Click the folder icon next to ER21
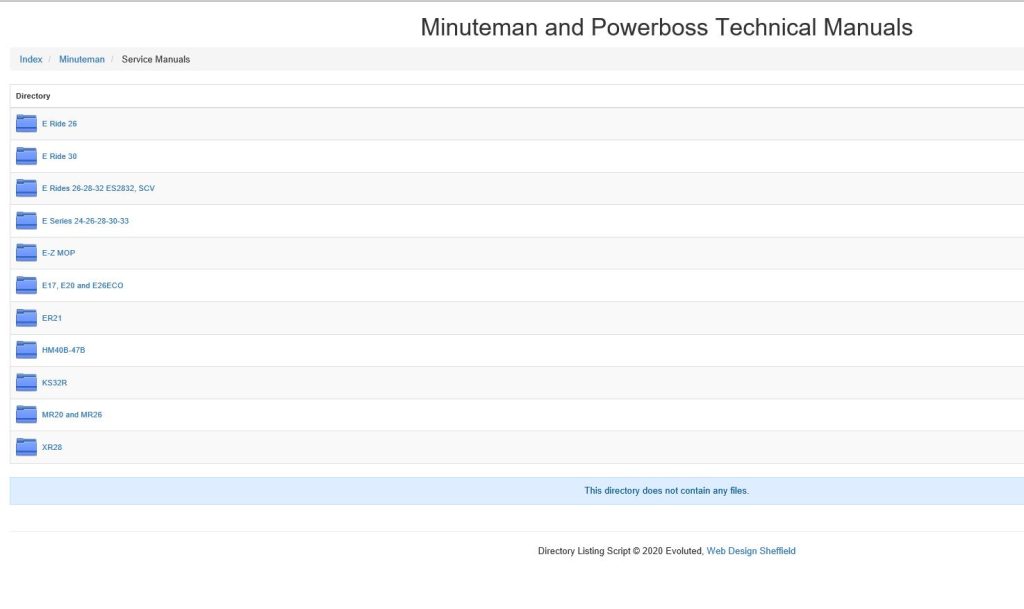Image resolution: width=1024 pixels, height=609 pixels. [x=26, y=318]
